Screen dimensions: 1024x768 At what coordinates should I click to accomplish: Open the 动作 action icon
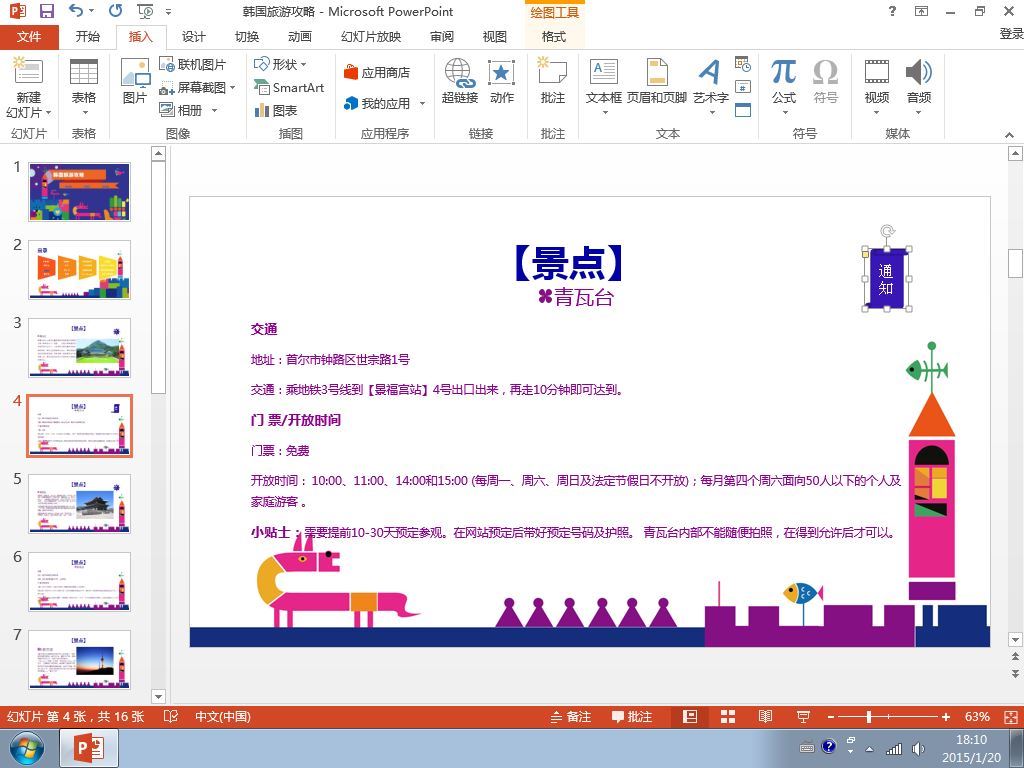pyautogui.click(x=502, y=81)
